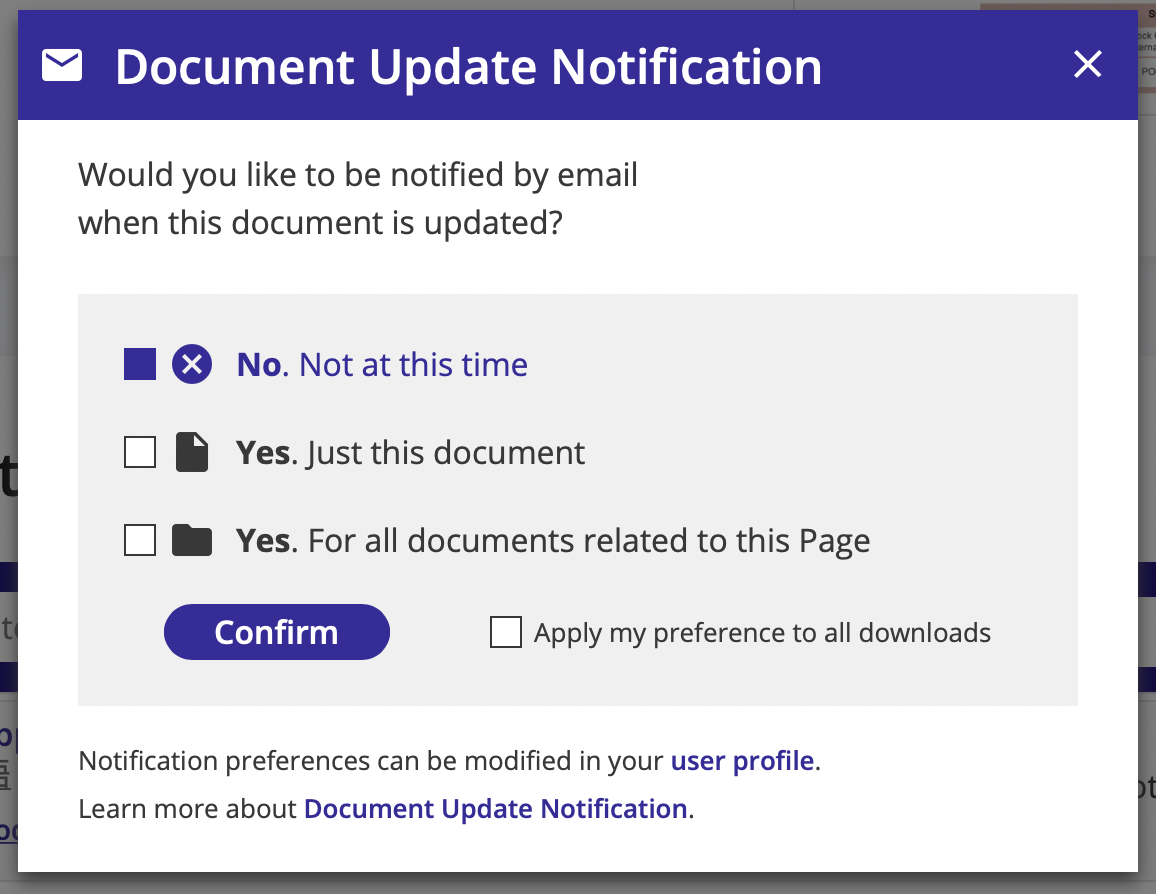Image resolution: width=1156 pixels, height=894 pixels.
Task: Enable Apply my preference to all downloads
Action: tap(506, 632)
